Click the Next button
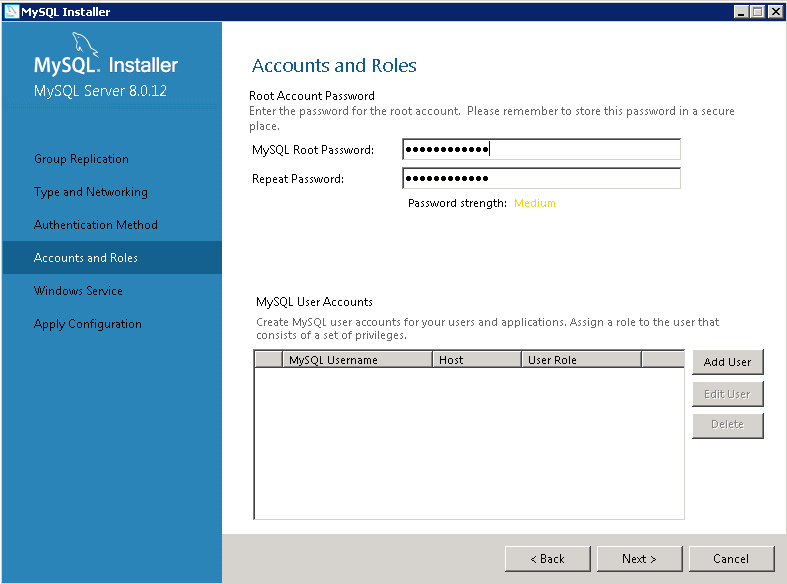Screen dimensions: 787x584 pyautogui.click(x=639, y=559)
